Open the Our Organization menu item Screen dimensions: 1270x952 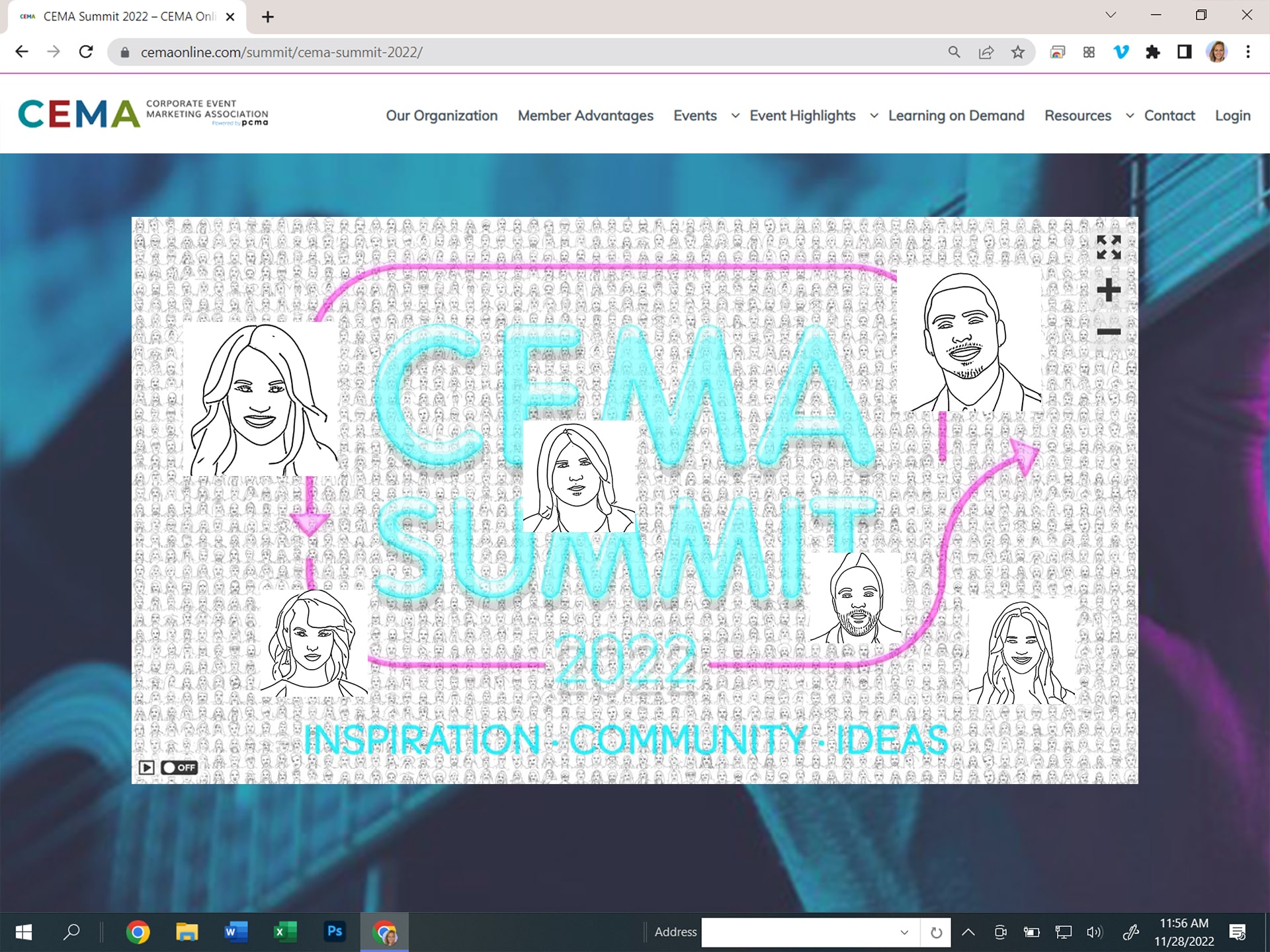pos(442,115)
